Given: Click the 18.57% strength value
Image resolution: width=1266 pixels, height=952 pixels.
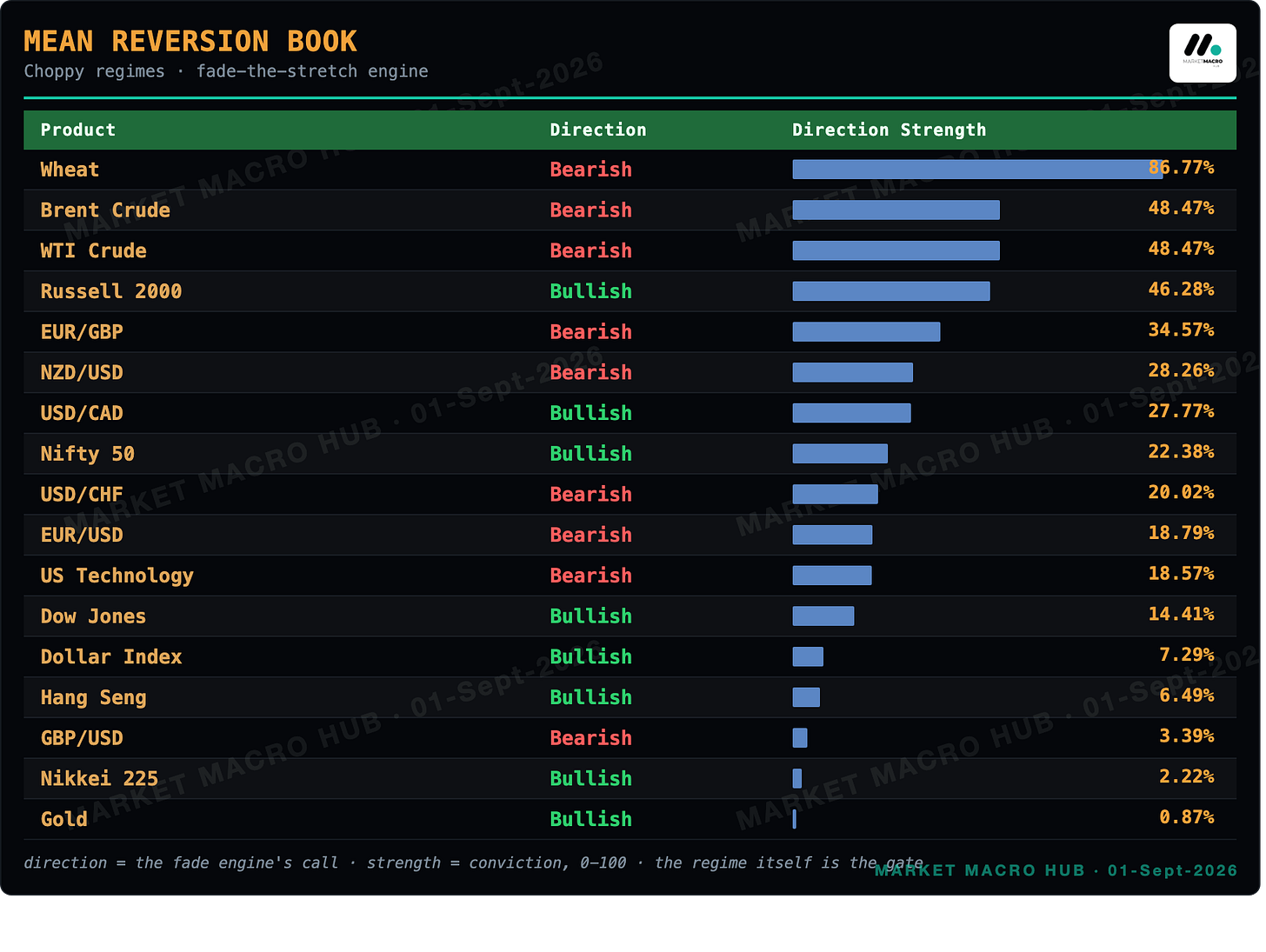Looking at the screenshot, I should click(1181, 573).
